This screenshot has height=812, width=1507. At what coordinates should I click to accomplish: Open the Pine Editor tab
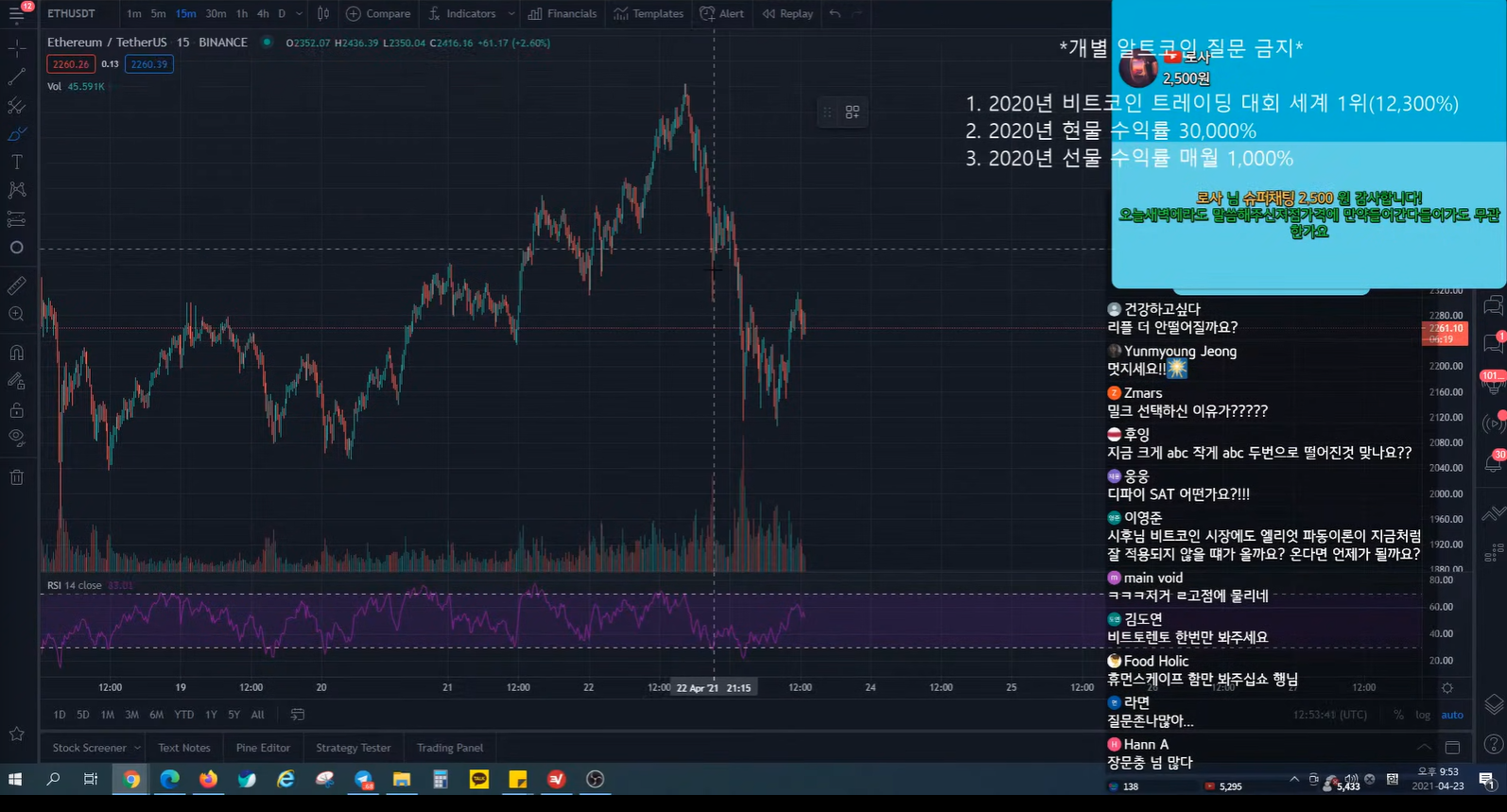click(263, 748)
